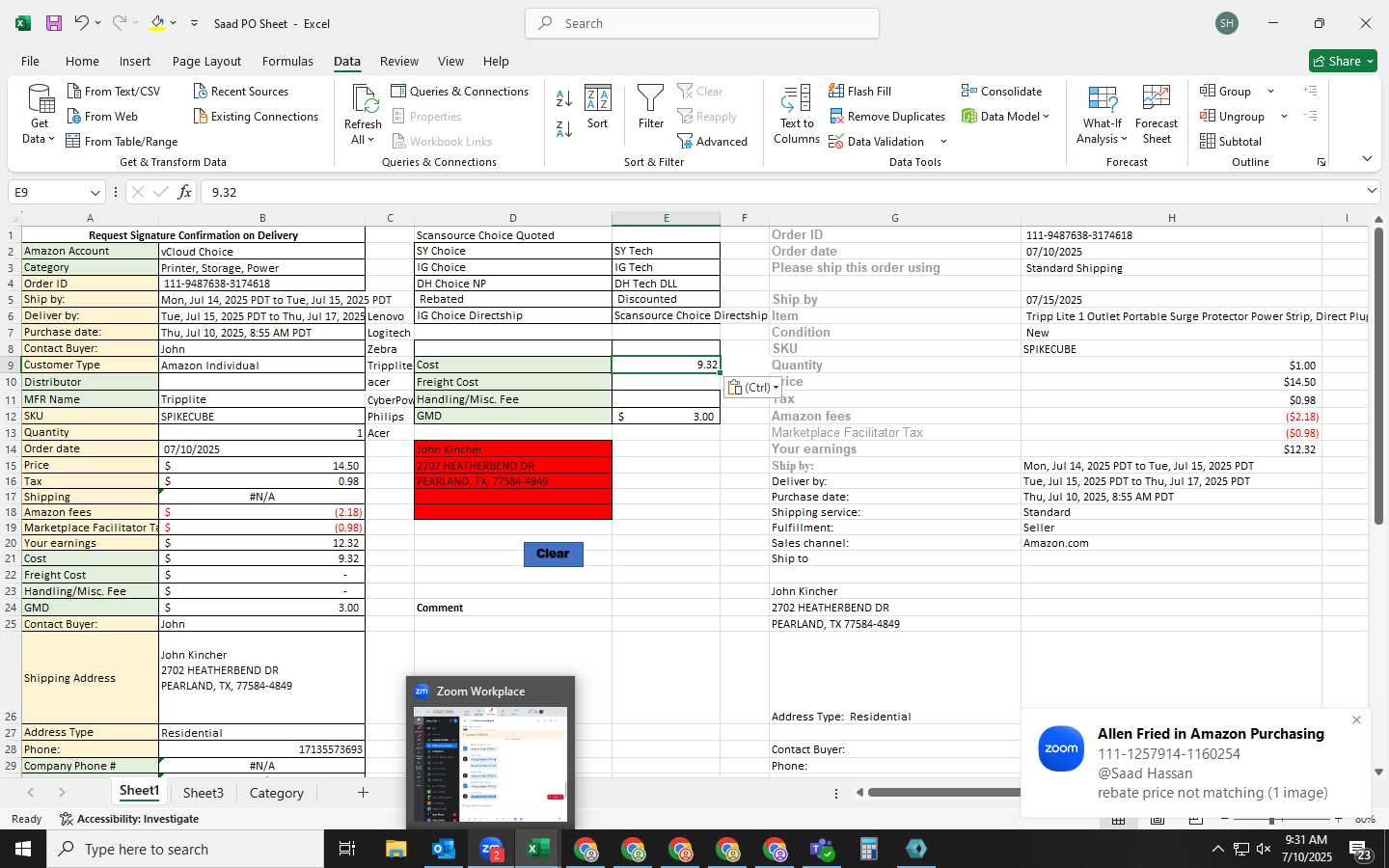Collapse the ribbon with chevron
The image size is (1389, 868).
(x=1367, y=159)
